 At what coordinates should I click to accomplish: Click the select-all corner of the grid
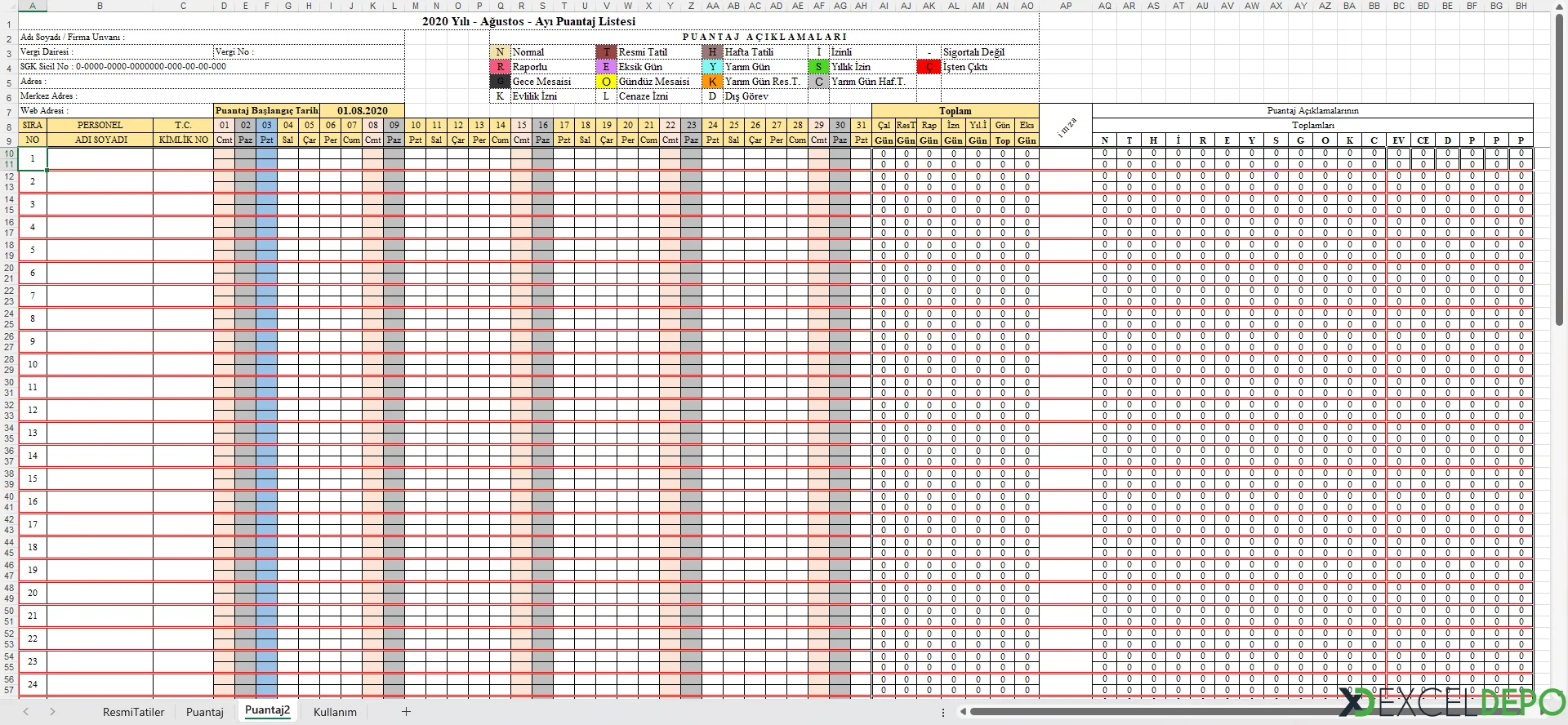pyautogui.click(x=9, y=6)
